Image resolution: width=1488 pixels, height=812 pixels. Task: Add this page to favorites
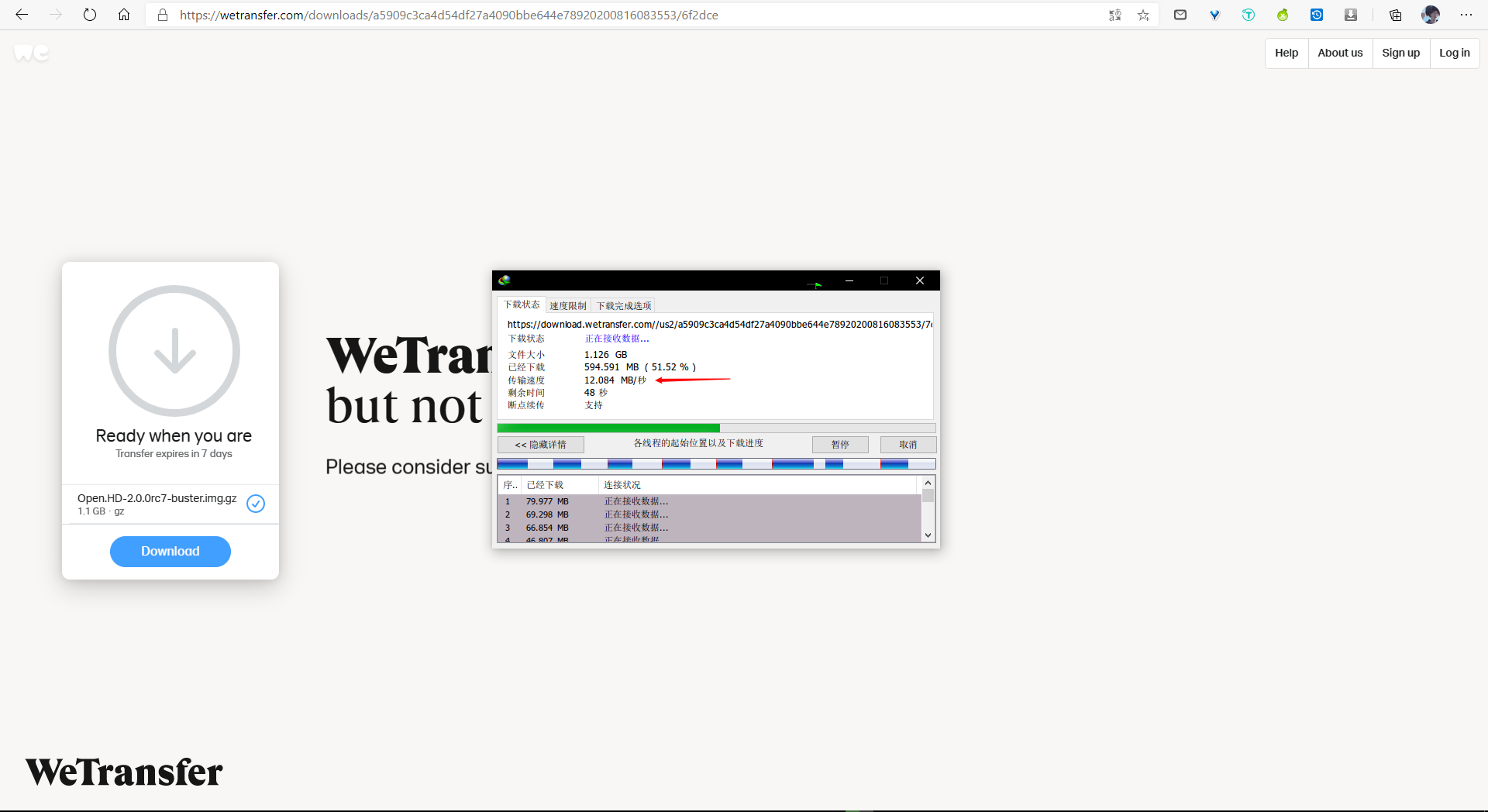click(x=1143, y=15)
